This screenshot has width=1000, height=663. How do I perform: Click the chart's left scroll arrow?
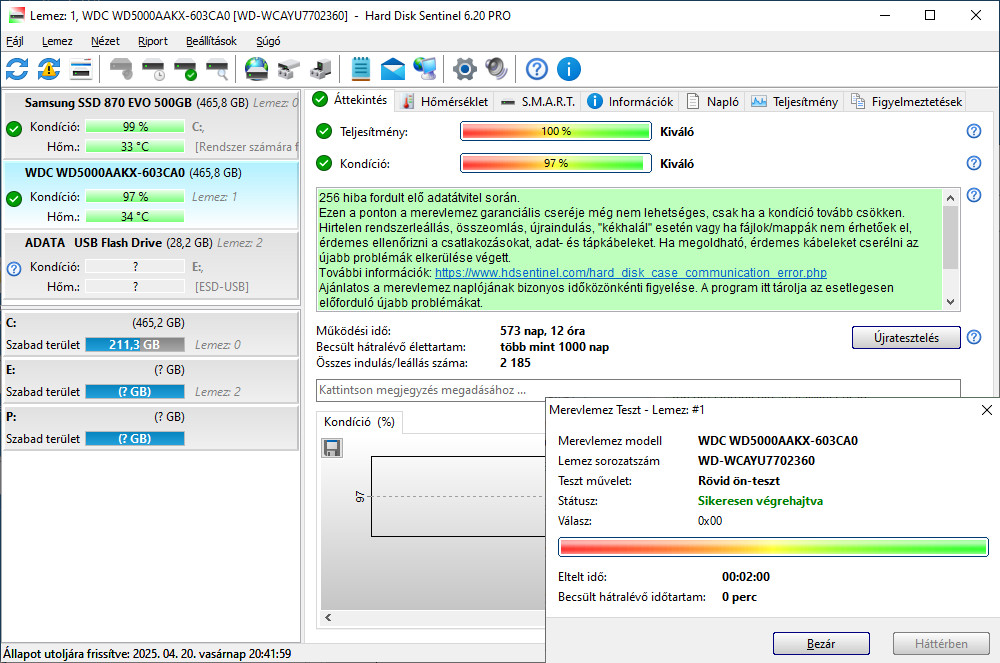click(328, 617)
